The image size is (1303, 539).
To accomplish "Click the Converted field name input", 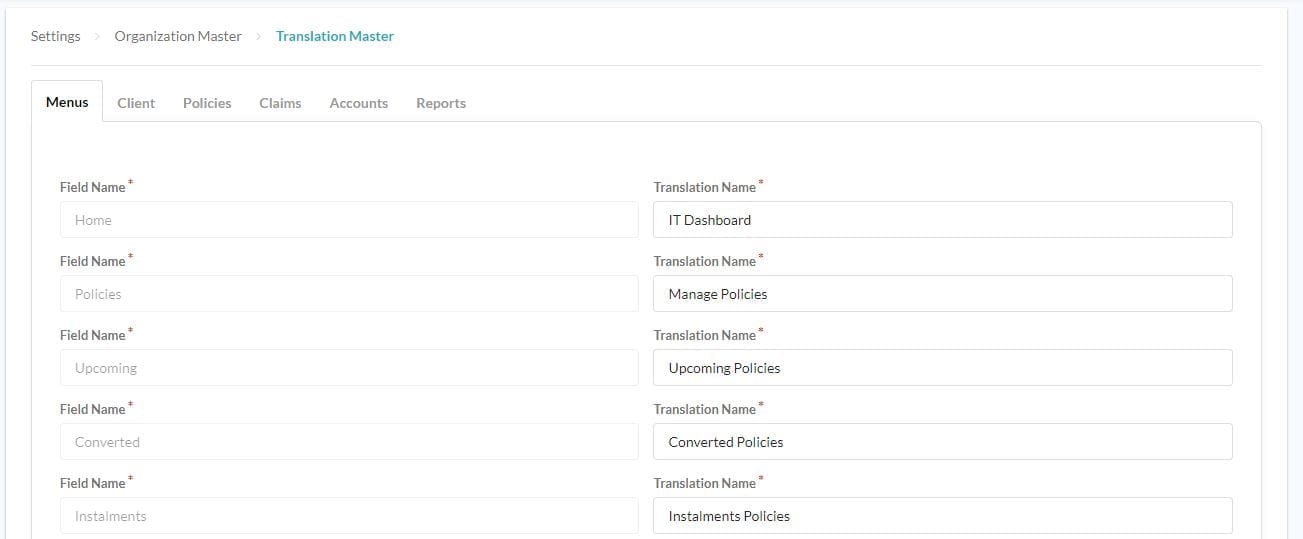I will coord(348,442).
